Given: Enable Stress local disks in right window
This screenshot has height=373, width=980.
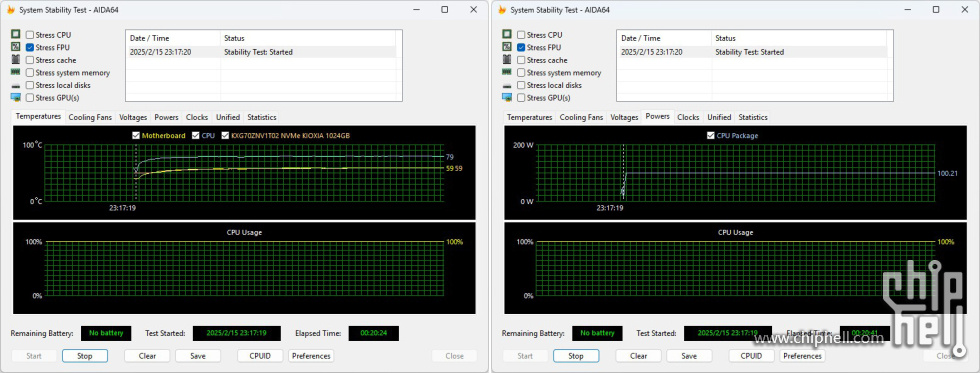Looking at the screenshot, I should click(521, 85).
